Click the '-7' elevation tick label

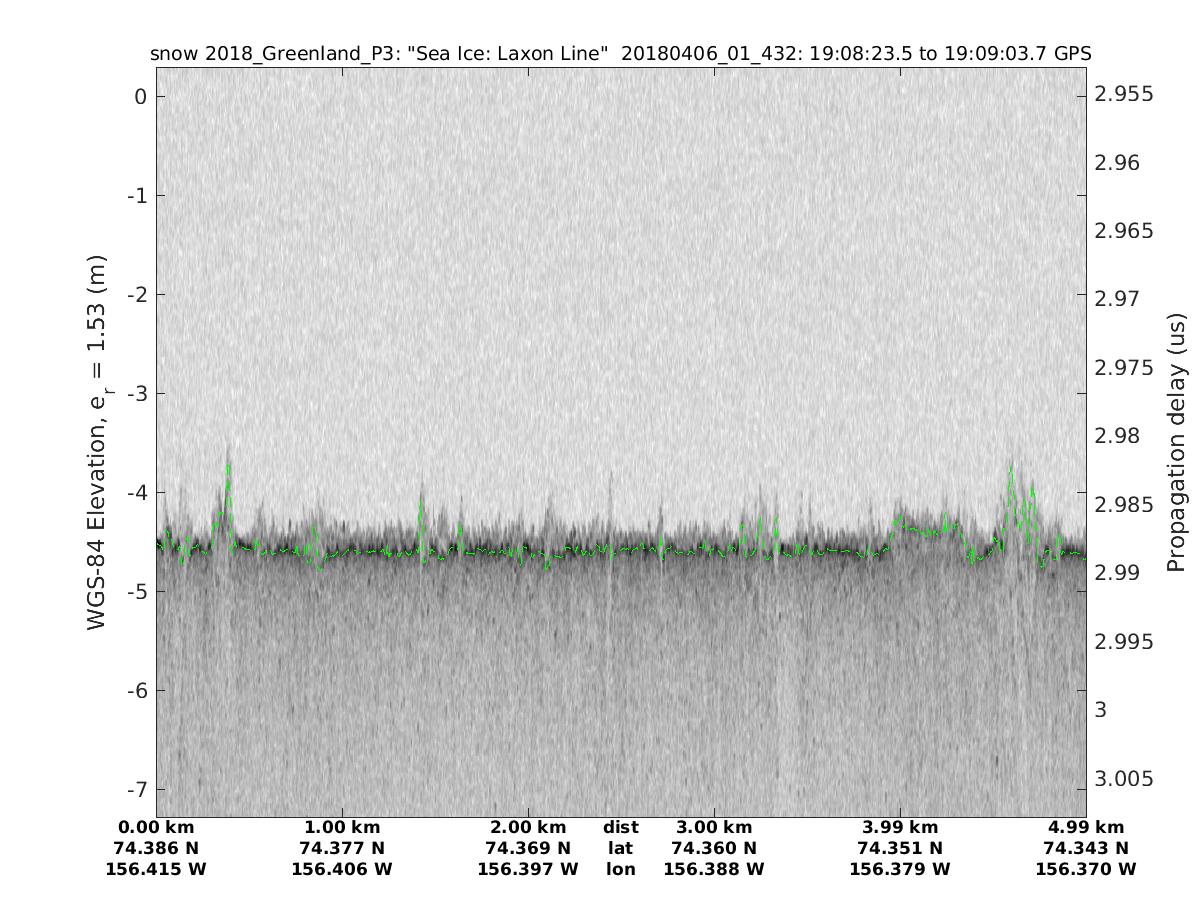point(137,789)
